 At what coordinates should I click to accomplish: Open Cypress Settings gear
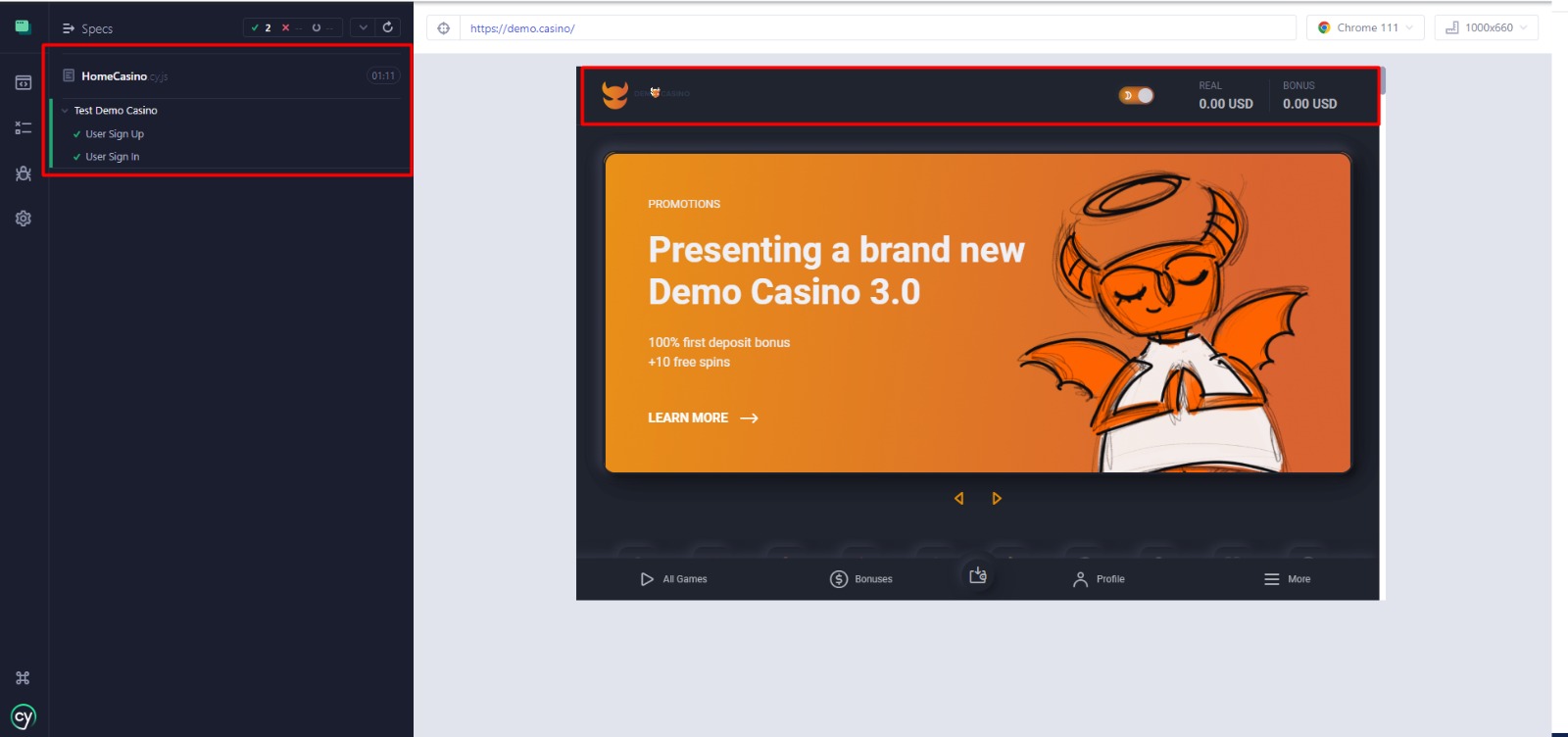[x=24, y=219]
